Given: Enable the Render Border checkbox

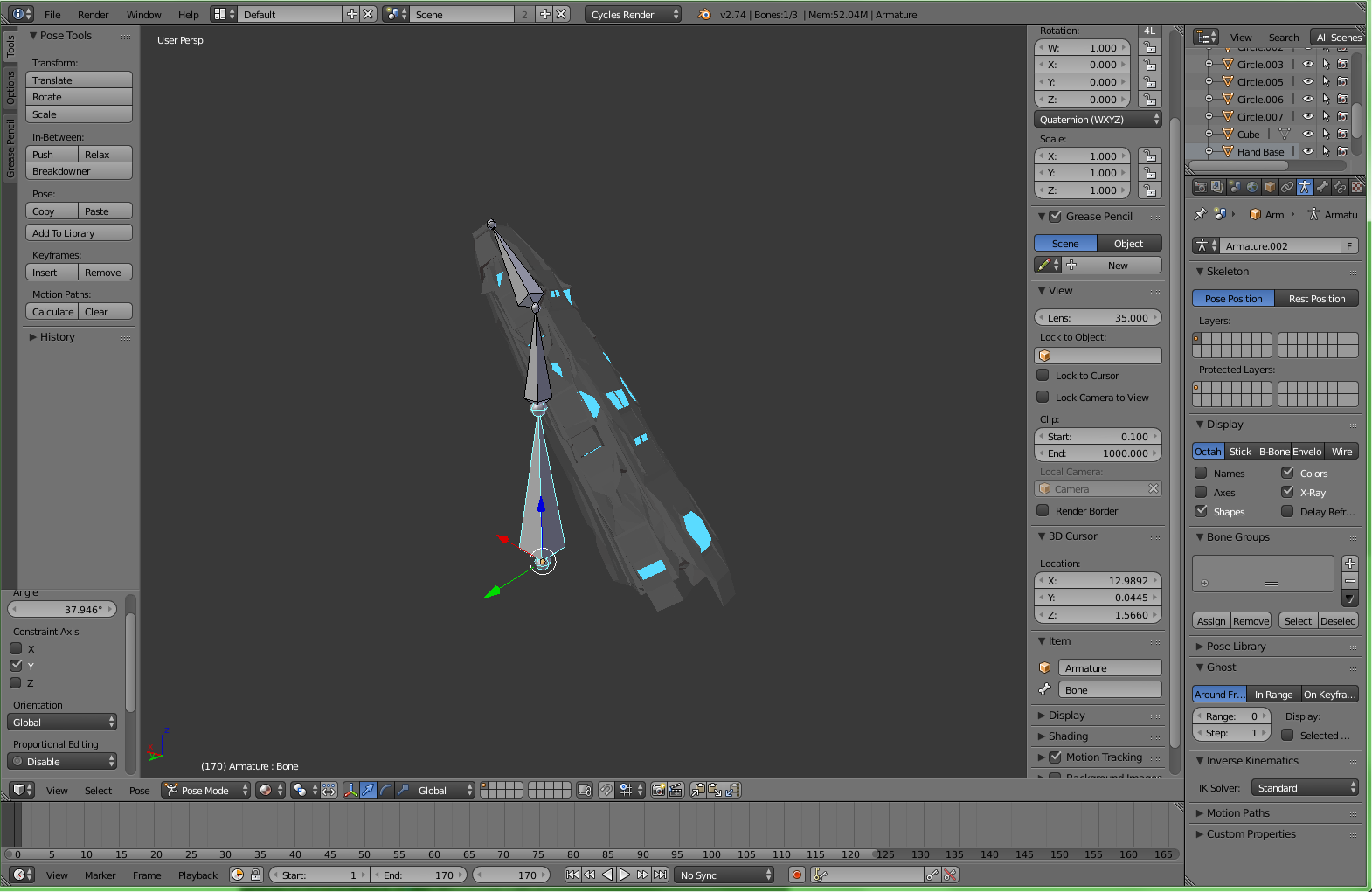Looking at the screenshot, I should pos(1043,510).
